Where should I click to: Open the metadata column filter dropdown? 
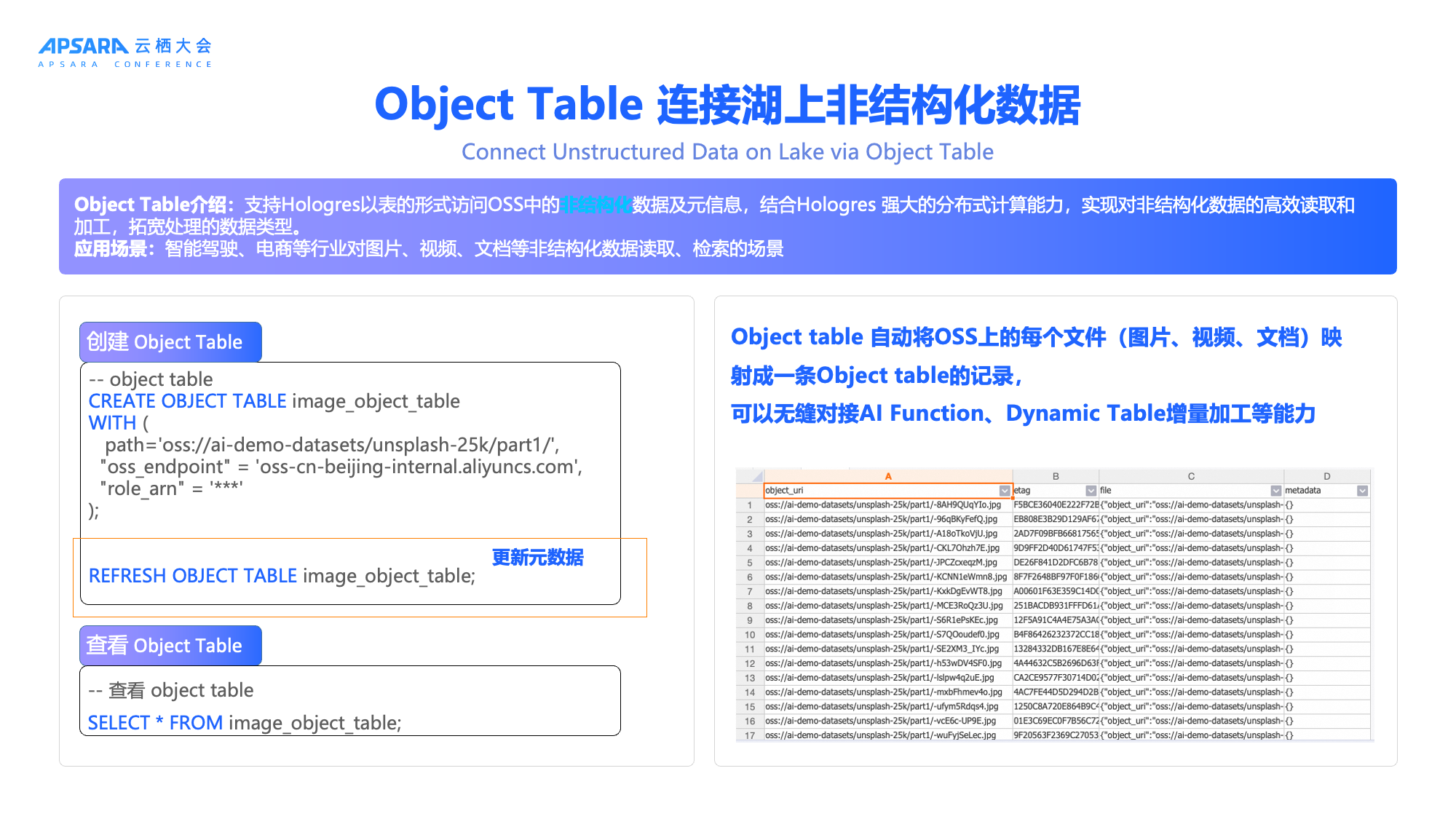click(x=1362, y=491)
